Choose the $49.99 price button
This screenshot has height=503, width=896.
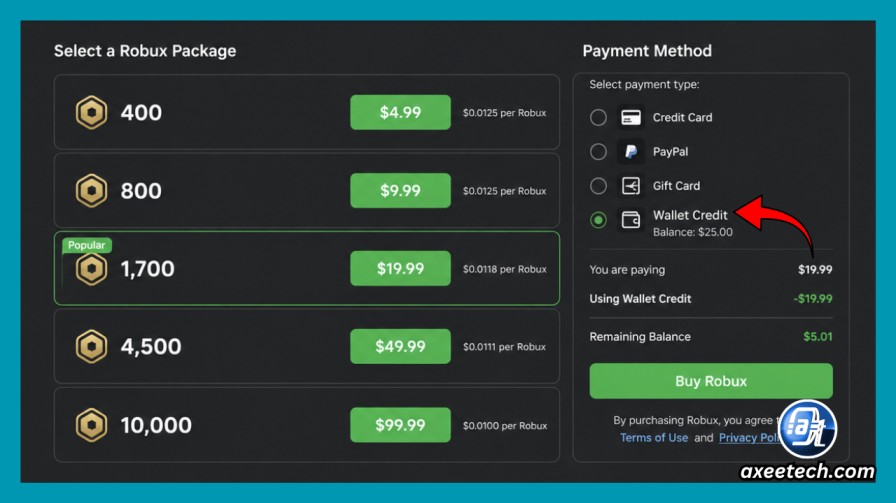[401, 346]
